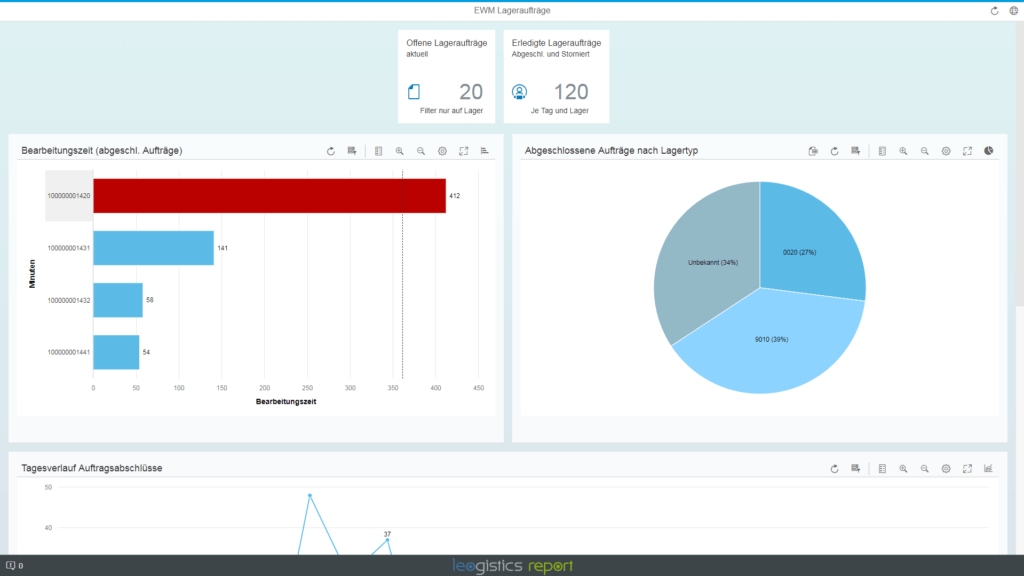Open table filter dropdown in Tagesverlauf toolbar
This screenshot has height=576, width=1024.
pos(856,468)
